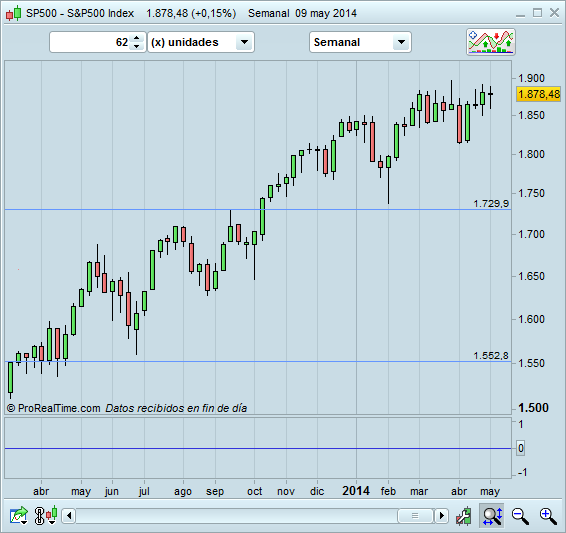The height and width of the screenshot is (533, 566).
Task: Click the Semanal 09 may 2014 title text
Action: (x=302, y=13)
